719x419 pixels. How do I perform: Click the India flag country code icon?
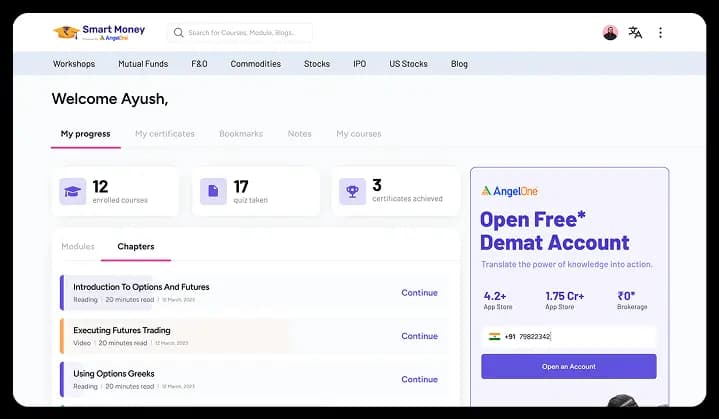[x=494, y=336]
